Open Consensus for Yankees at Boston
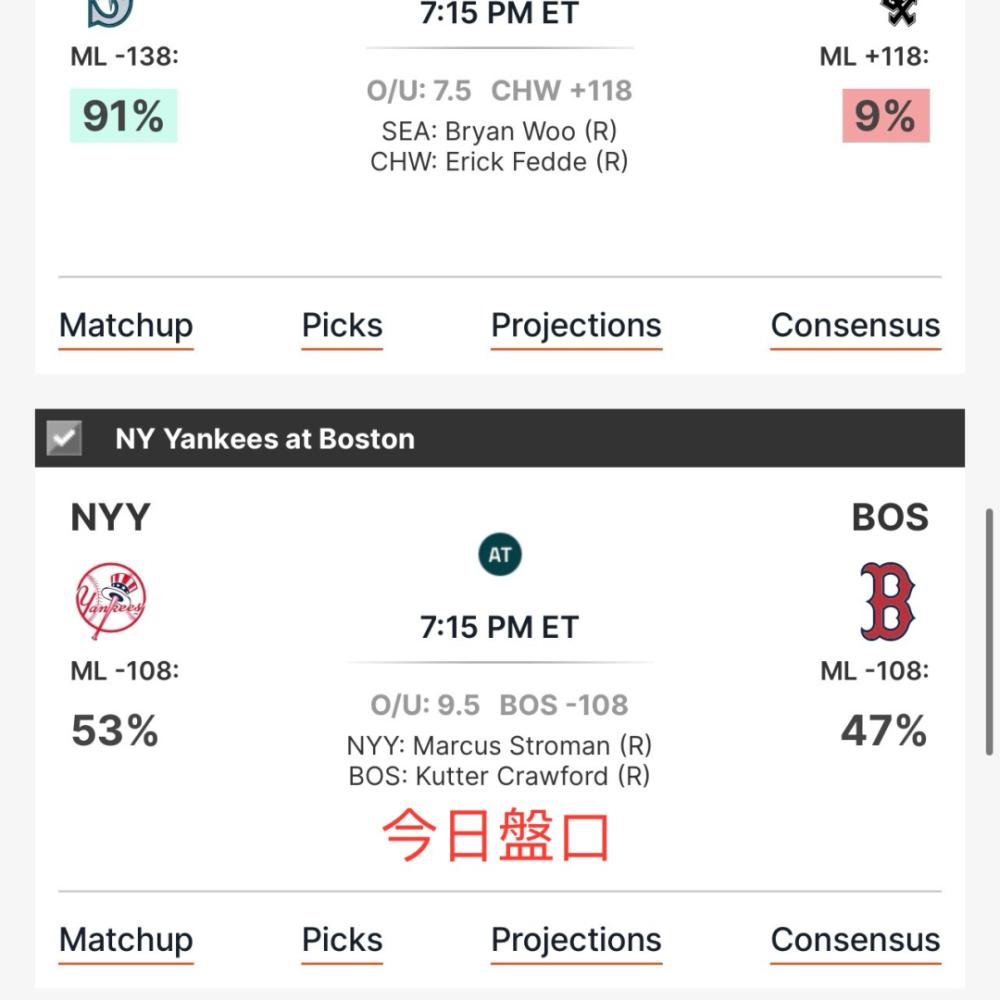This screenshot has width=1000, height=1000. (x=855, y=940)
